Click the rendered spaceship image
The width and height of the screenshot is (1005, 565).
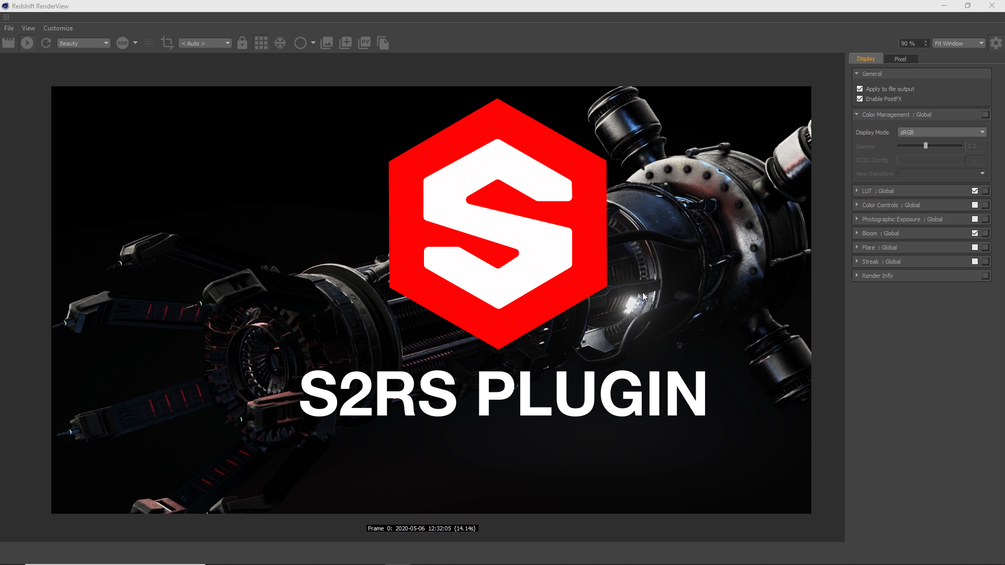tap(431, 300)
